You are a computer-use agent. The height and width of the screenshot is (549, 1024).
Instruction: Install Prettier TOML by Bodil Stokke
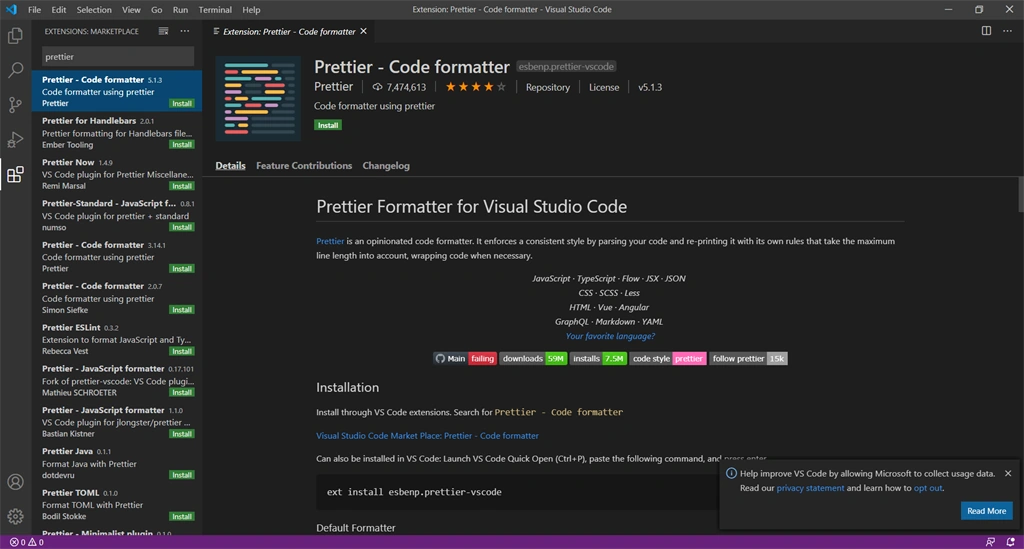(x=182, y=516)
